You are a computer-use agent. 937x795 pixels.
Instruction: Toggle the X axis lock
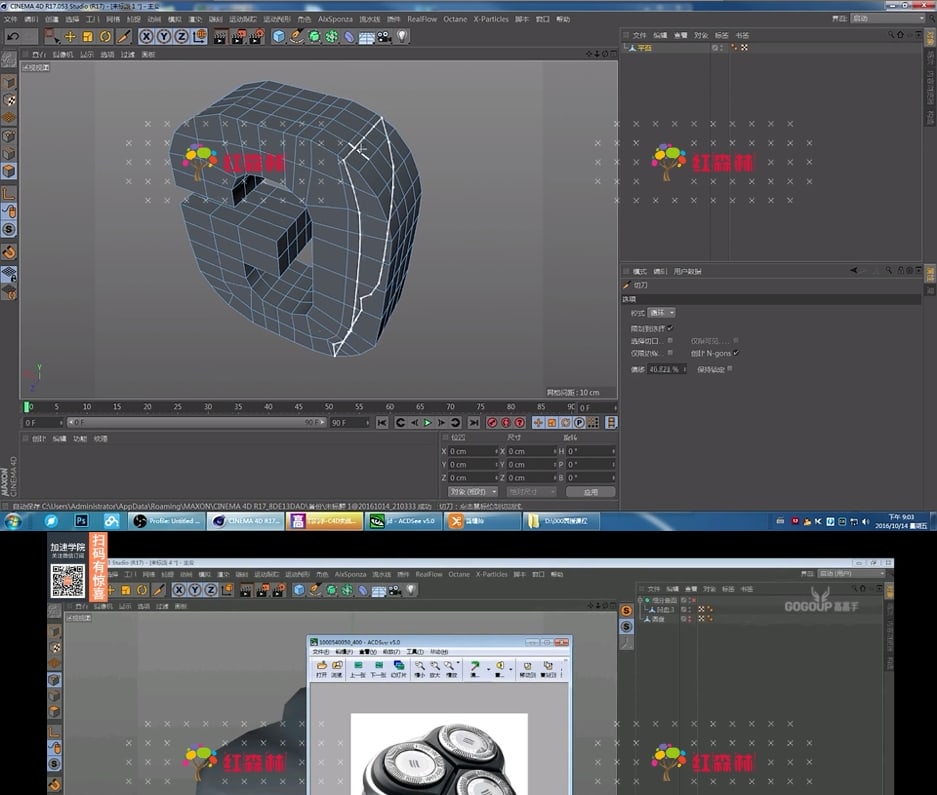coord(146,37)
